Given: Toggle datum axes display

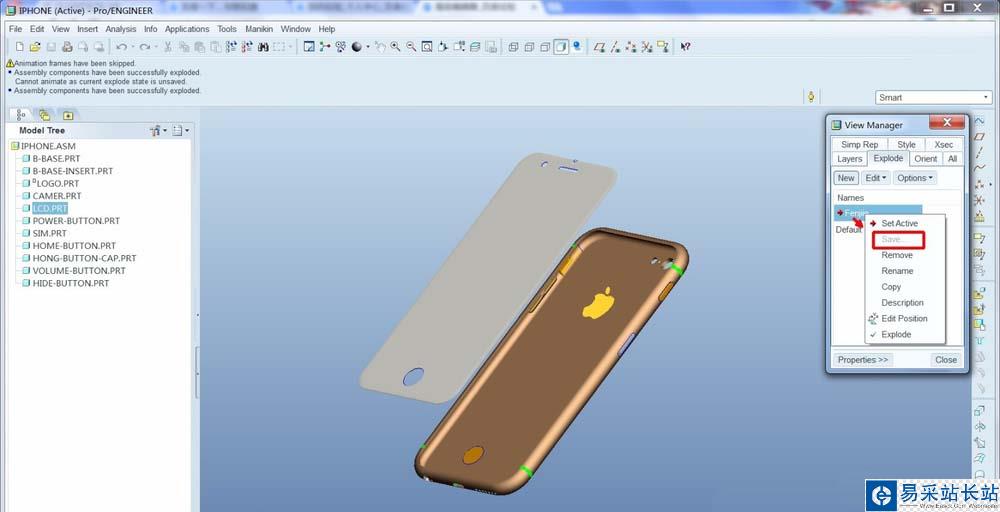Looking at the screenshot, I should [x=615, y=47].
